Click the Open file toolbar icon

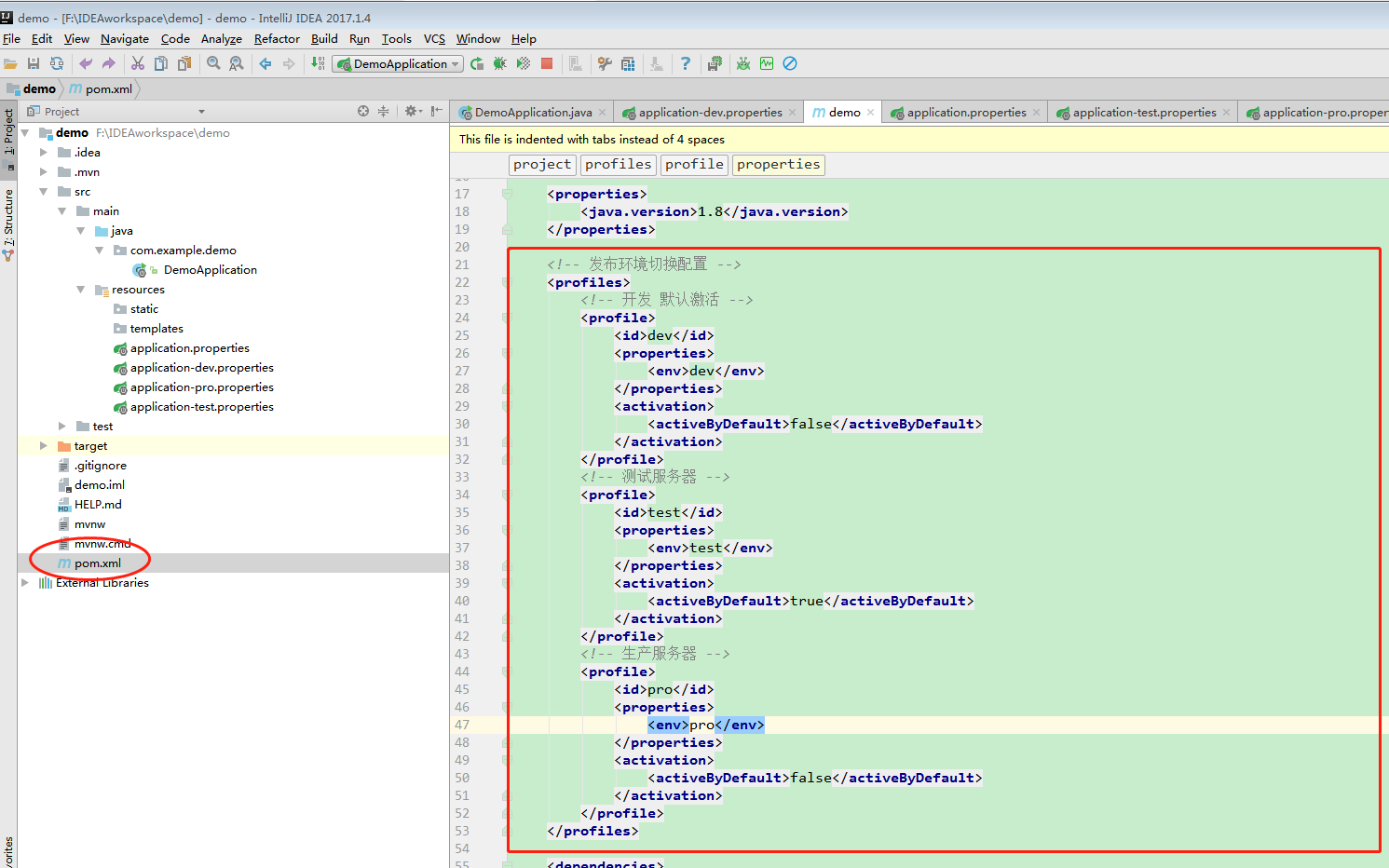coord(10,63)
